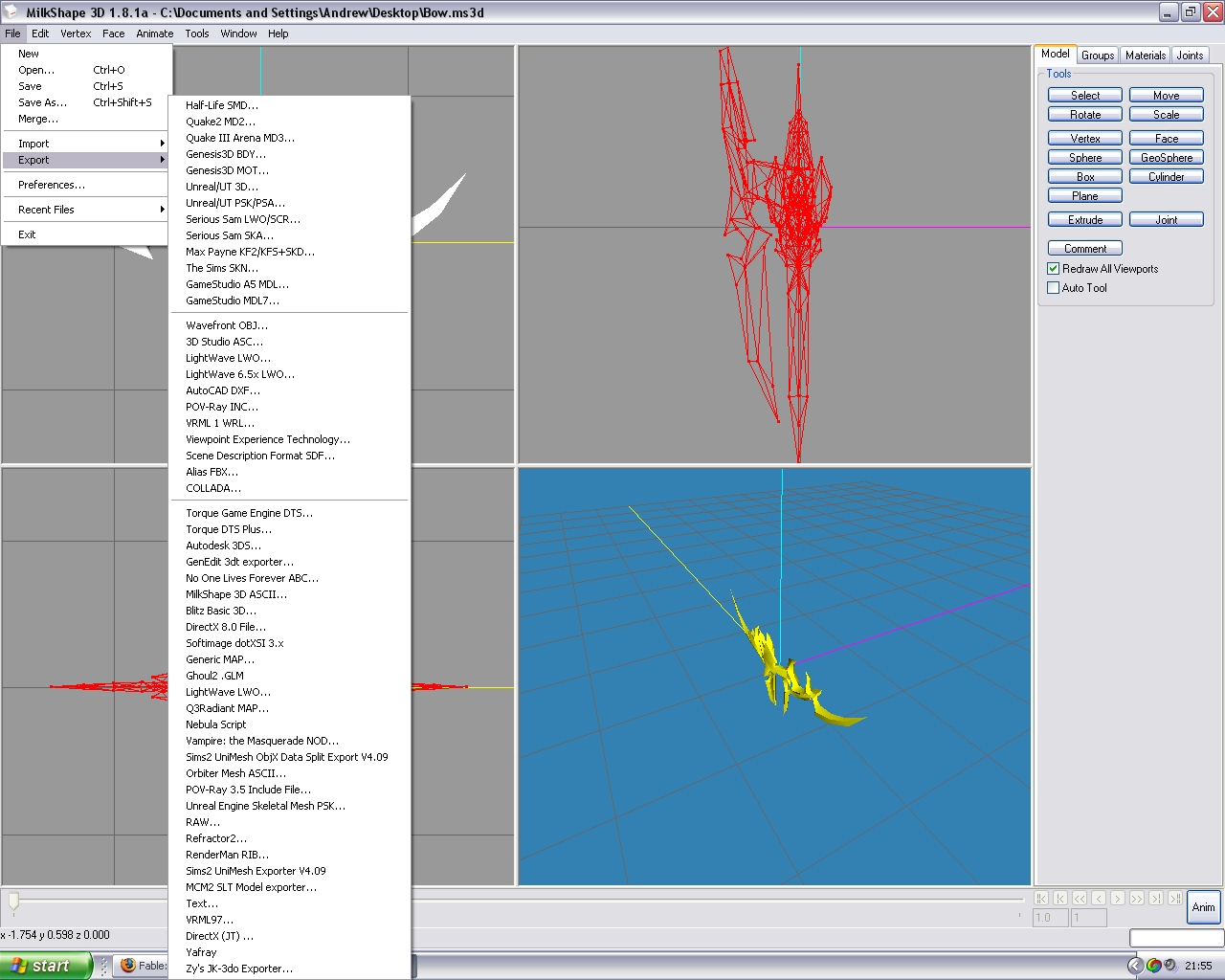
Task: Click the Windows start button
Action: coord(46,966)
